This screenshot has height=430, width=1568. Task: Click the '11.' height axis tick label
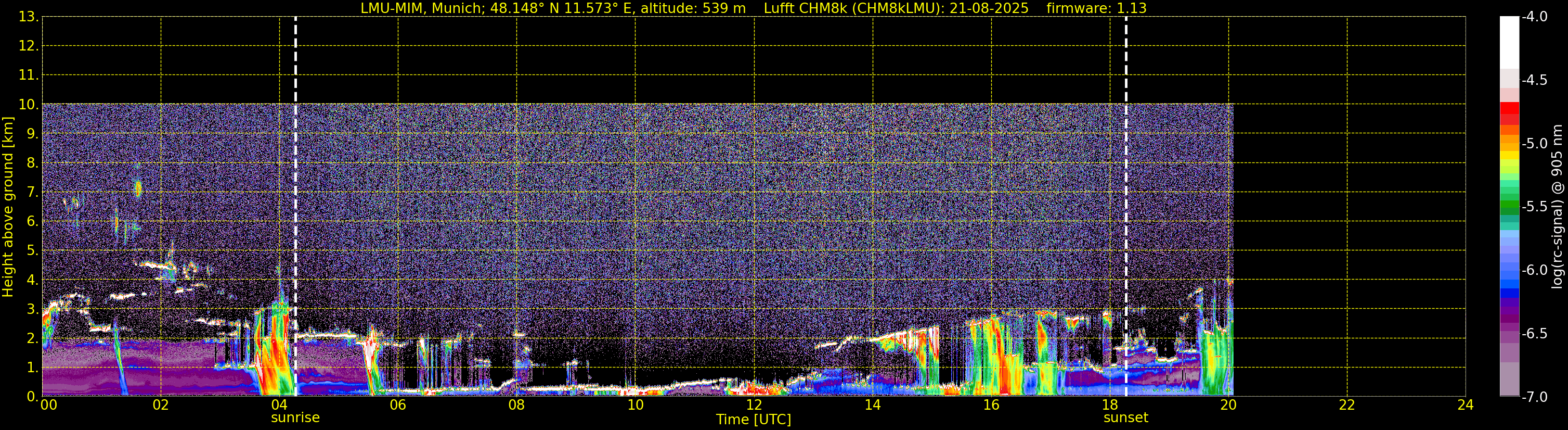click(x=29, y=75)
